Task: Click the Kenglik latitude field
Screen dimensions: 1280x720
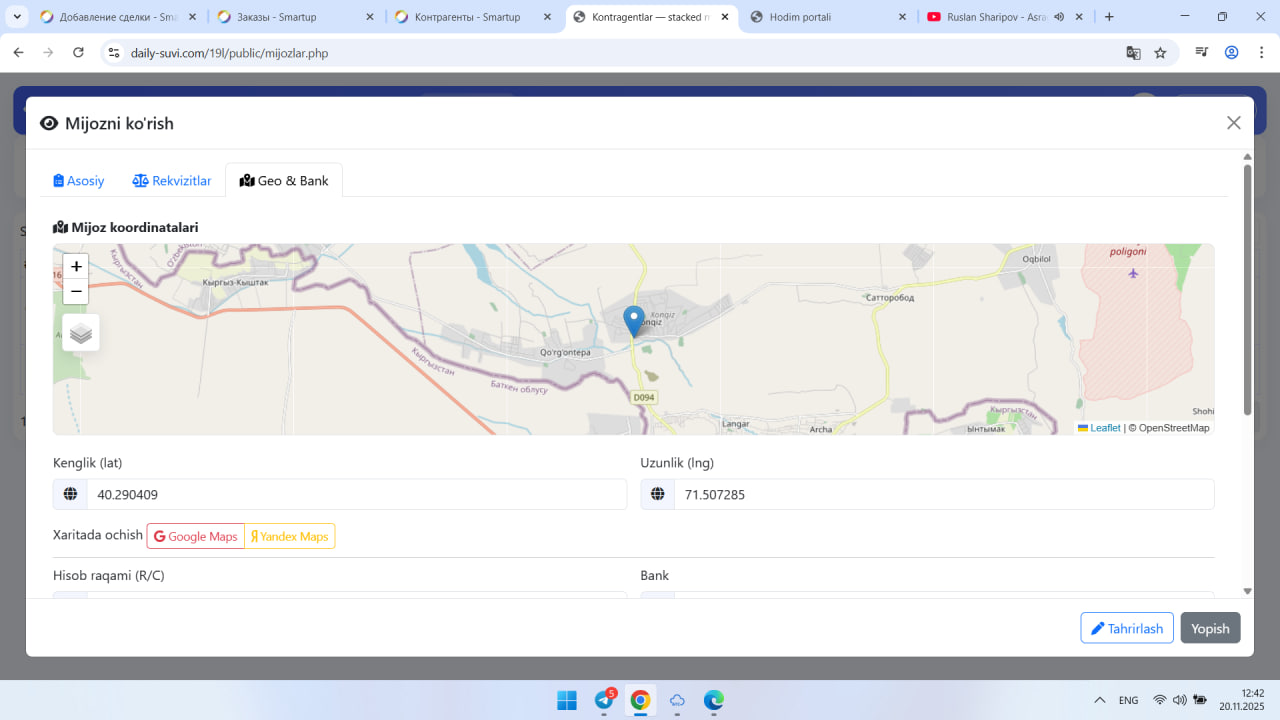Action: 356,495
